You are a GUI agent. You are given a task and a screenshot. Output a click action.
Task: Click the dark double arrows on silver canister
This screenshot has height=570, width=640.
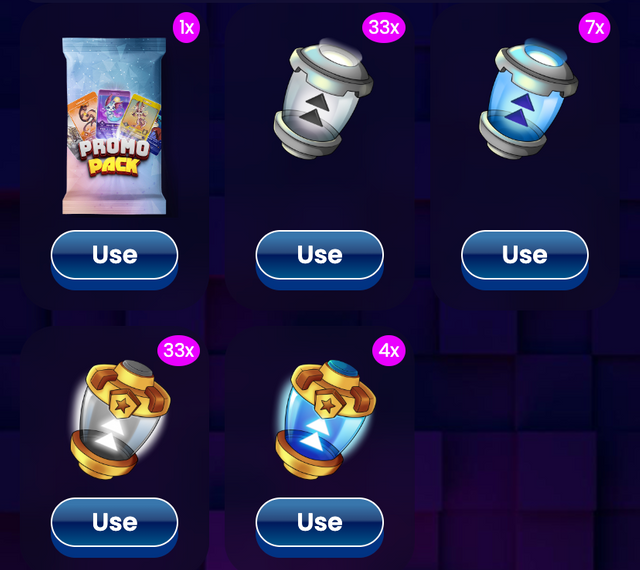pos(314,110)
